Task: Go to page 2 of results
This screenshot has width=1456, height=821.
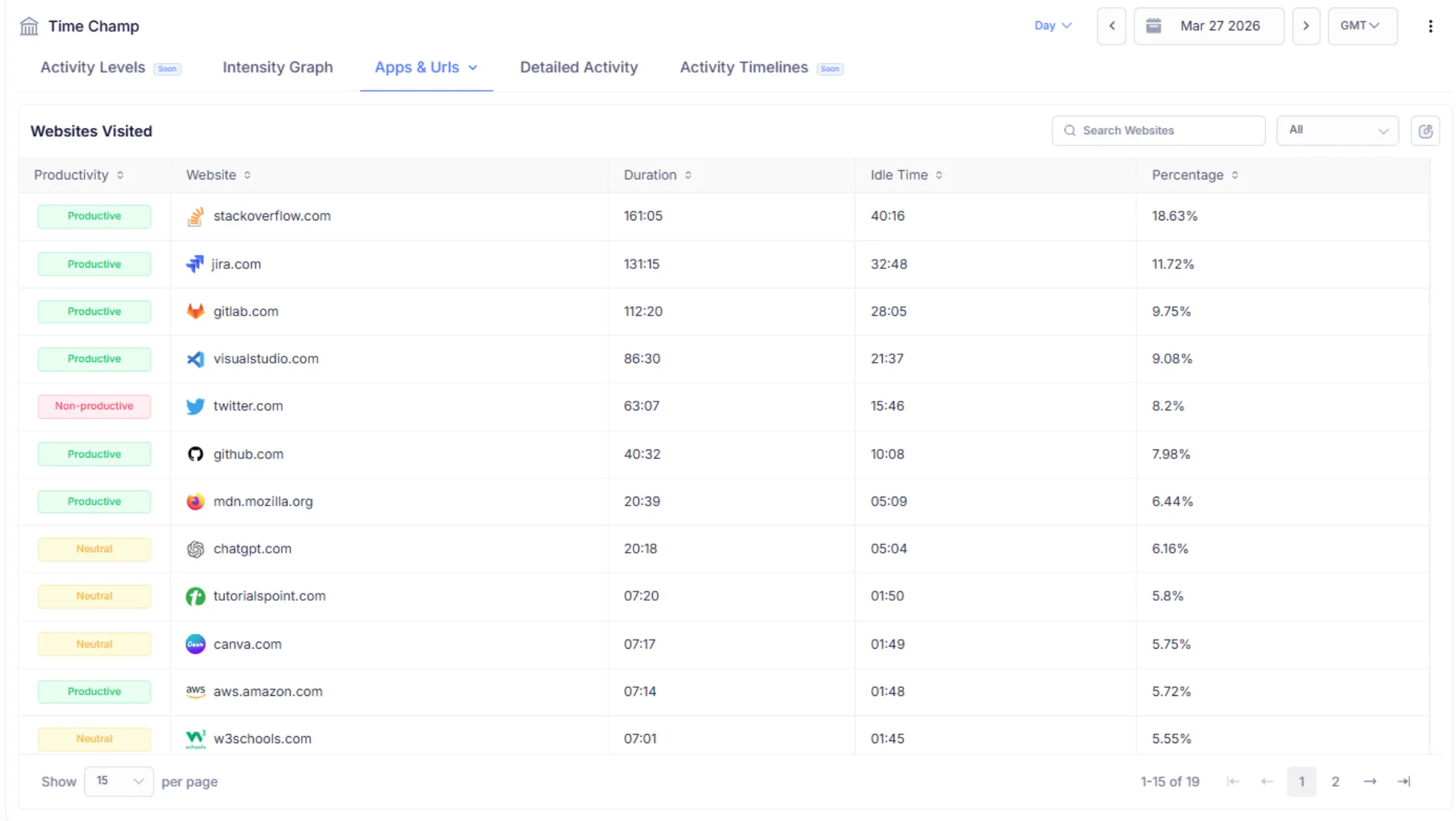Action: [1335, 781]
